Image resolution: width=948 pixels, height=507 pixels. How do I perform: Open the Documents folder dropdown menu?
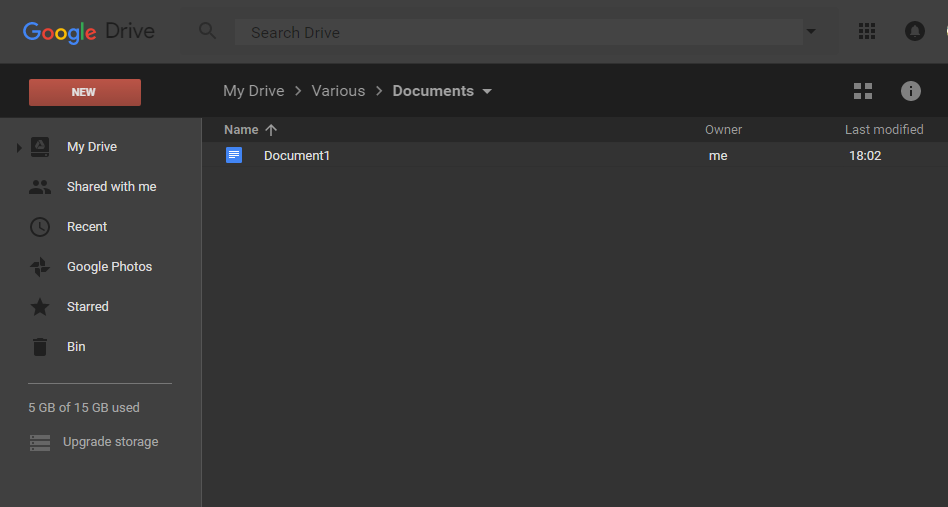pos(487,91)
